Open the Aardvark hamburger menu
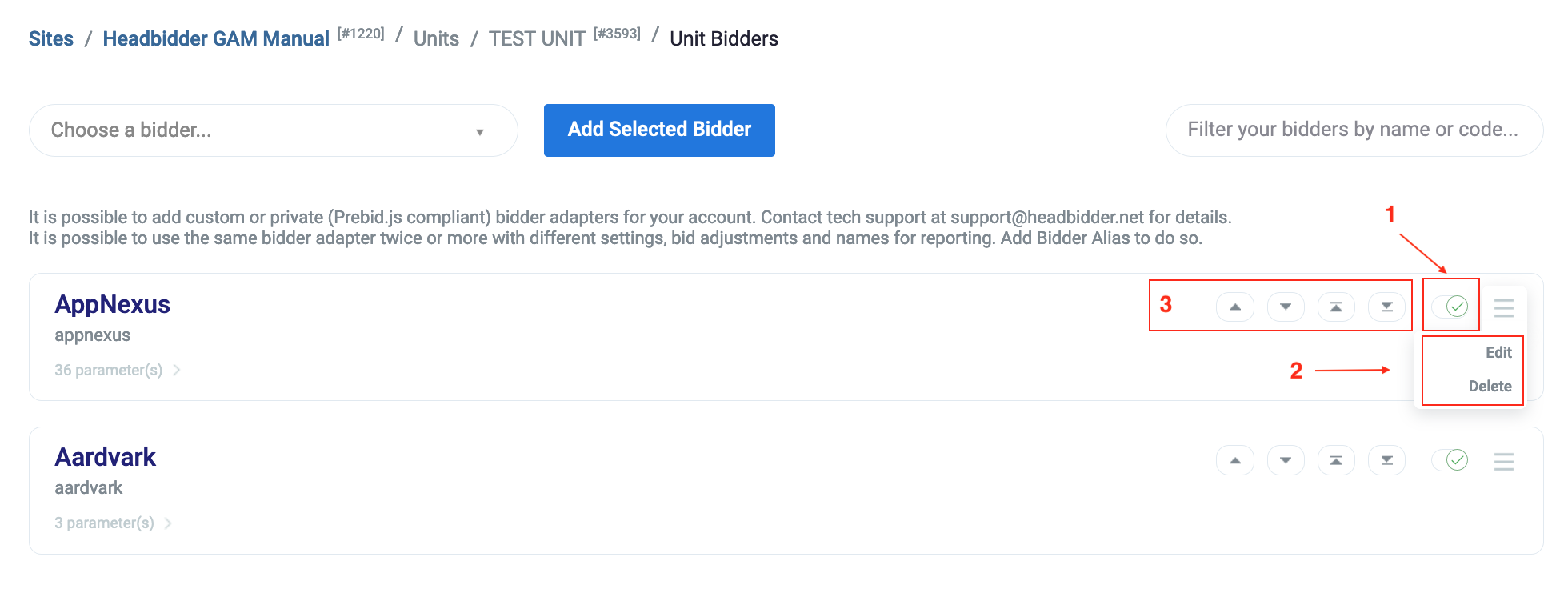 tap(1504, 461)
